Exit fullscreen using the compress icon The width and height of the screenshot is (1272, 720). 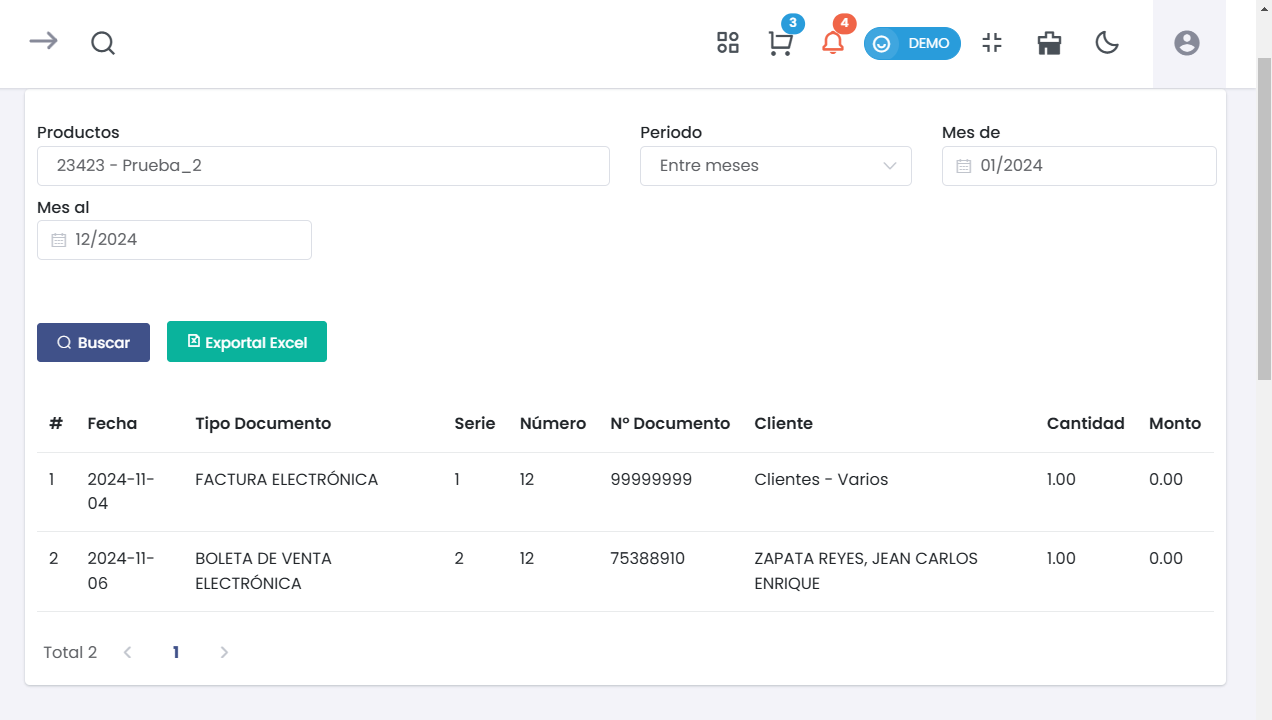[x=992, y=43]
